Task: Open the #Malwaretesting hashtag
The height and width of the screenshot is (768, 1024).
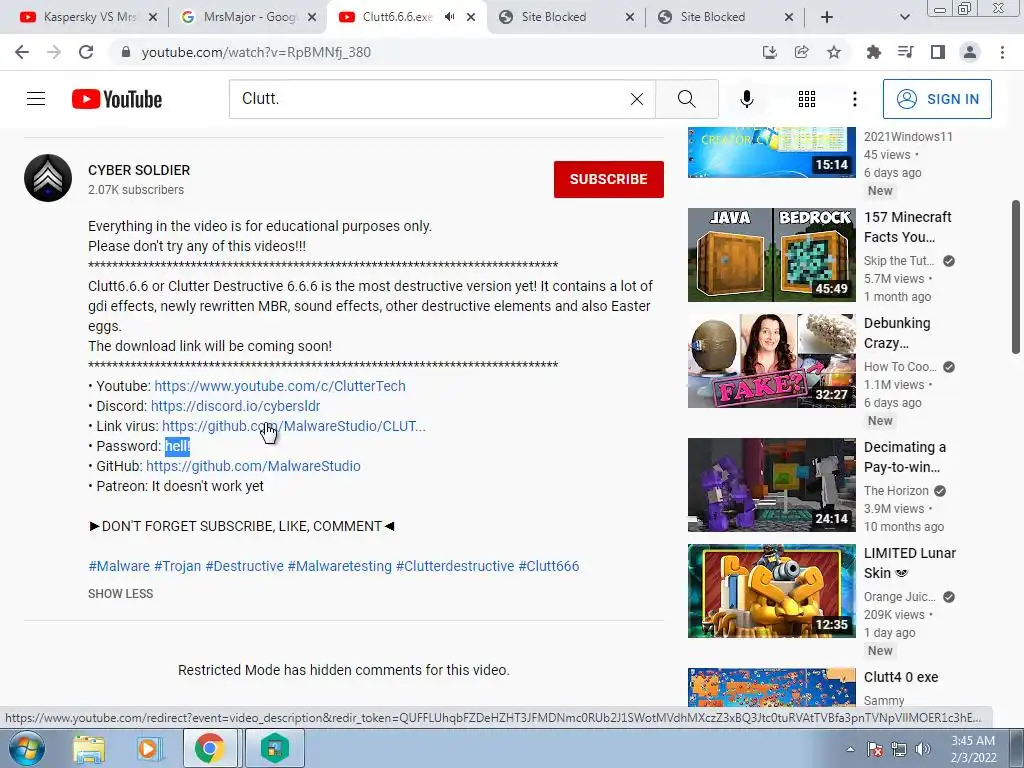Action: point(340,566)
